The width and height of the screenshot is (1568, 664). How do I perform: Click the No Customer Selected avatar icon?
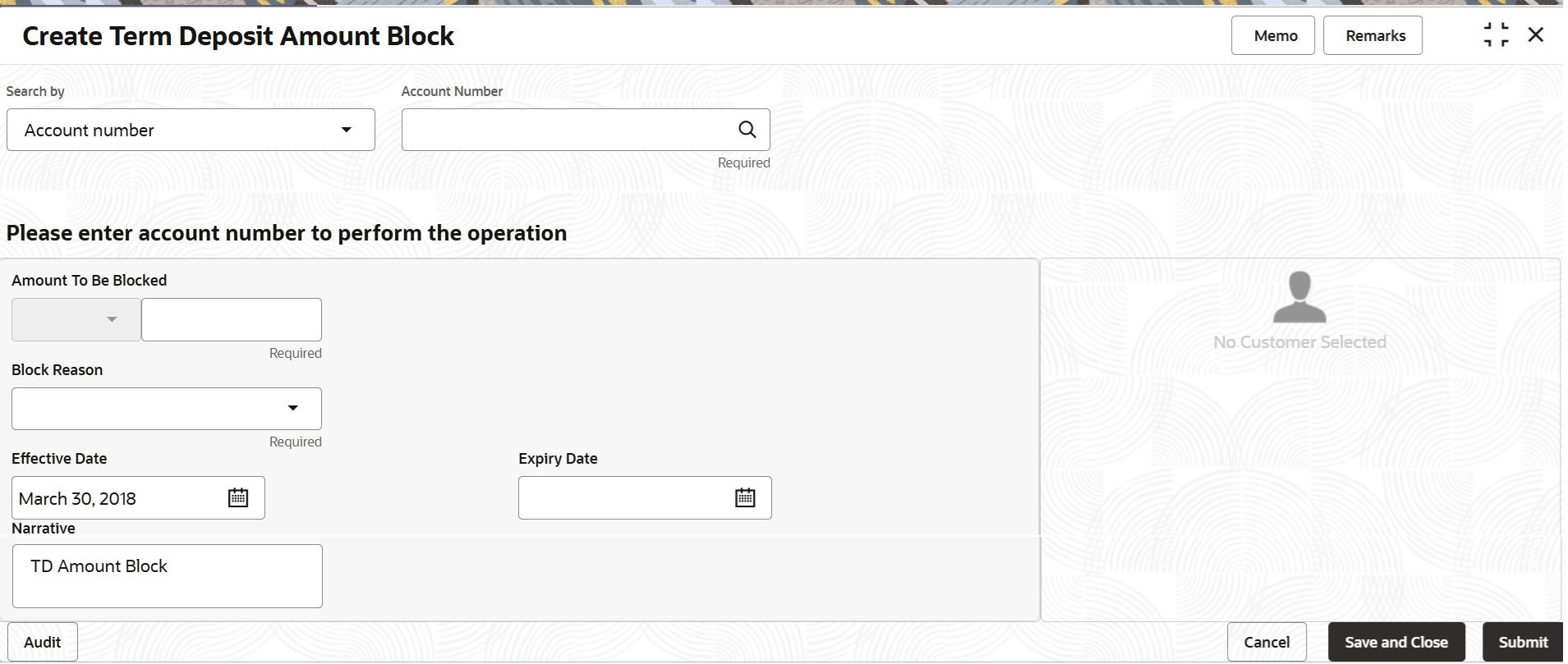pyautogui.click(x=1299, y=296)
